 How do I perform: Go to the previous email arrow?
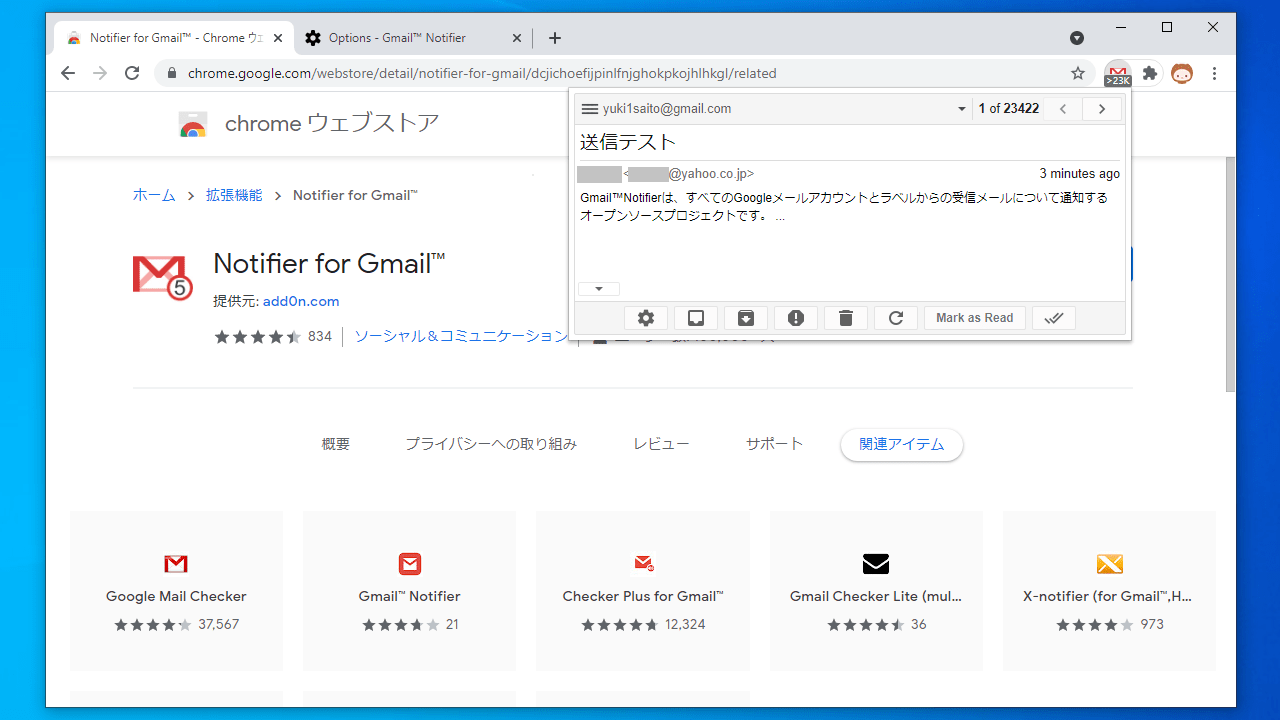1063,109
